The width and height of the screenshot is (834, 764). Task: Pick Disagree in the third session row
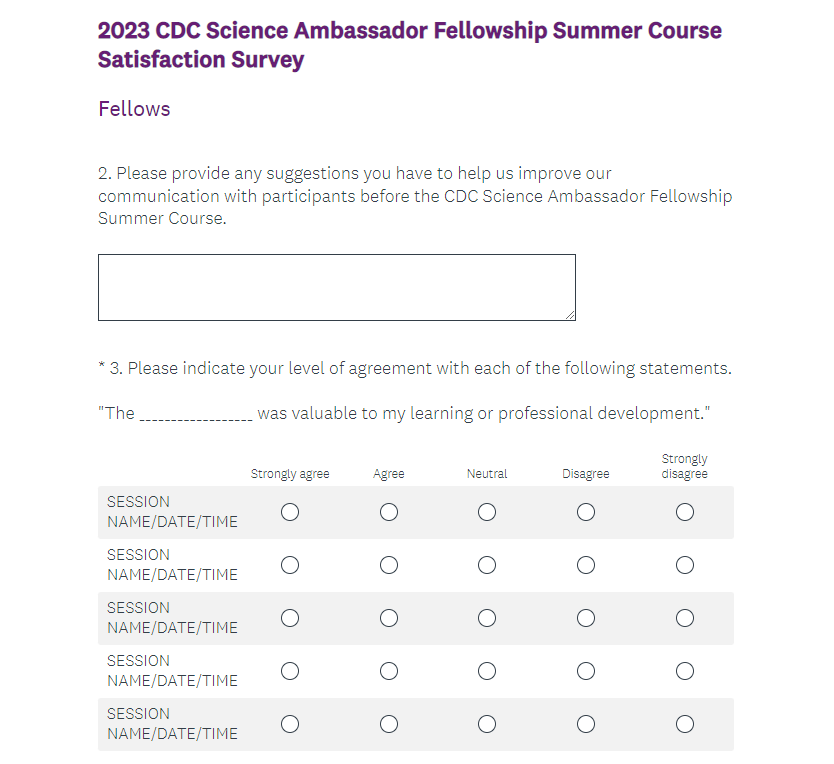(586, 618)
